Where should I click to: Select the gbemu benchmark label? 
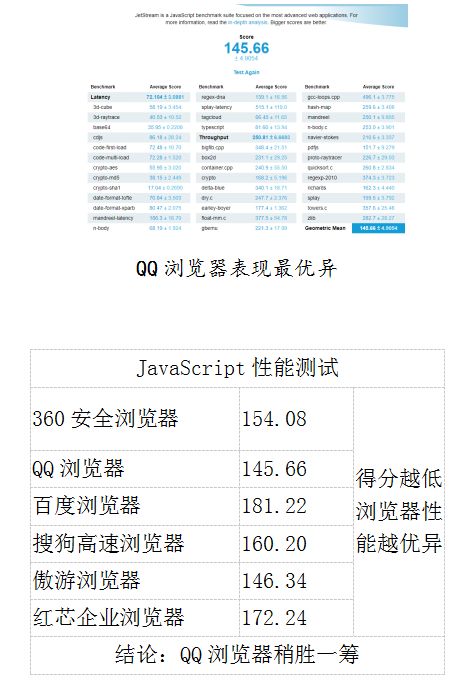pos(209,228)
